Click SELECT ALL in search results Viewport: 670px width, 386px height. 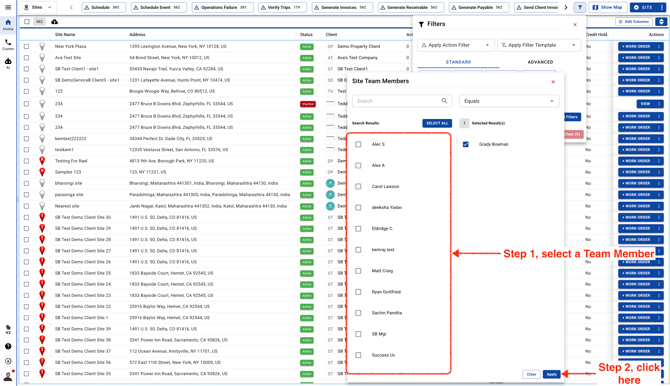tap(437, 123)
